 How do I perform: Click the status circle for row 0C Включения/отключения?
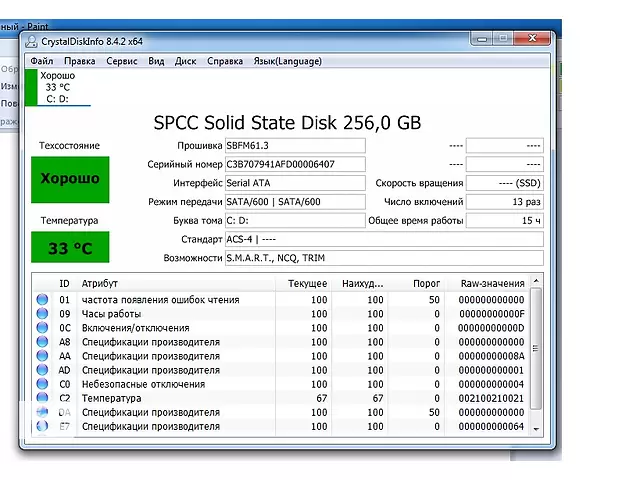tap(42, 328)
